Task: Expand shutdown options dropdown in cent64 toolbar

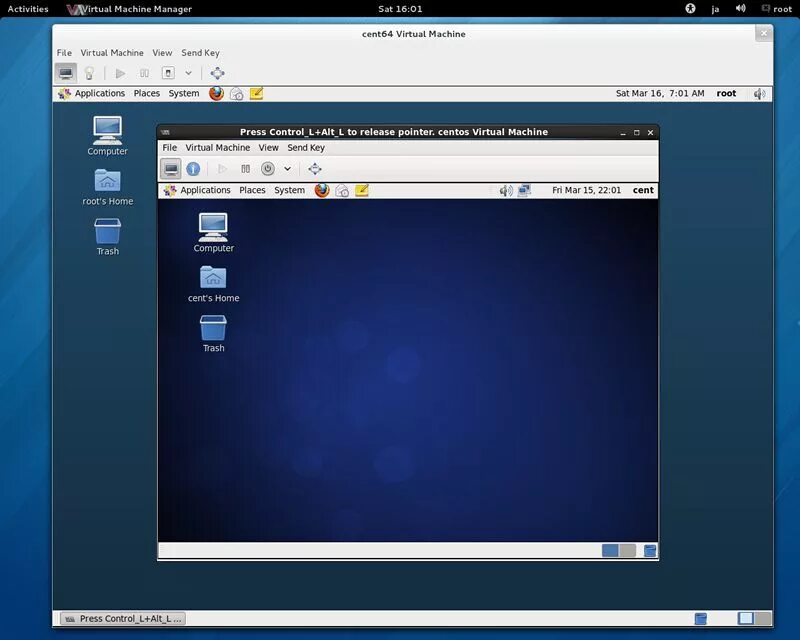Action: [x=188, y=73]
